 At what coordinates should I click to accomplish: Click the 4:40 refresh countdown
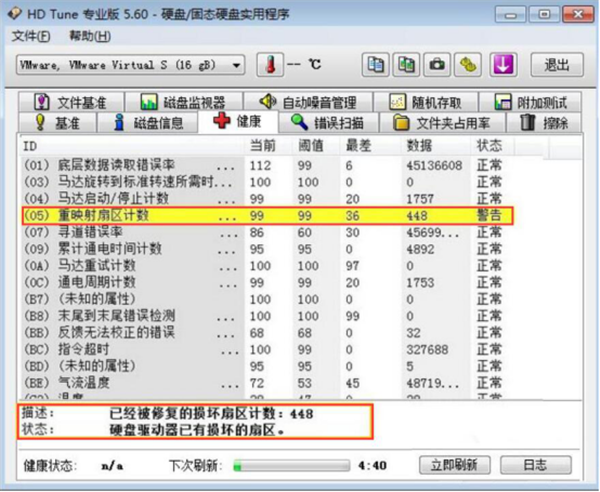pos(372,466)
